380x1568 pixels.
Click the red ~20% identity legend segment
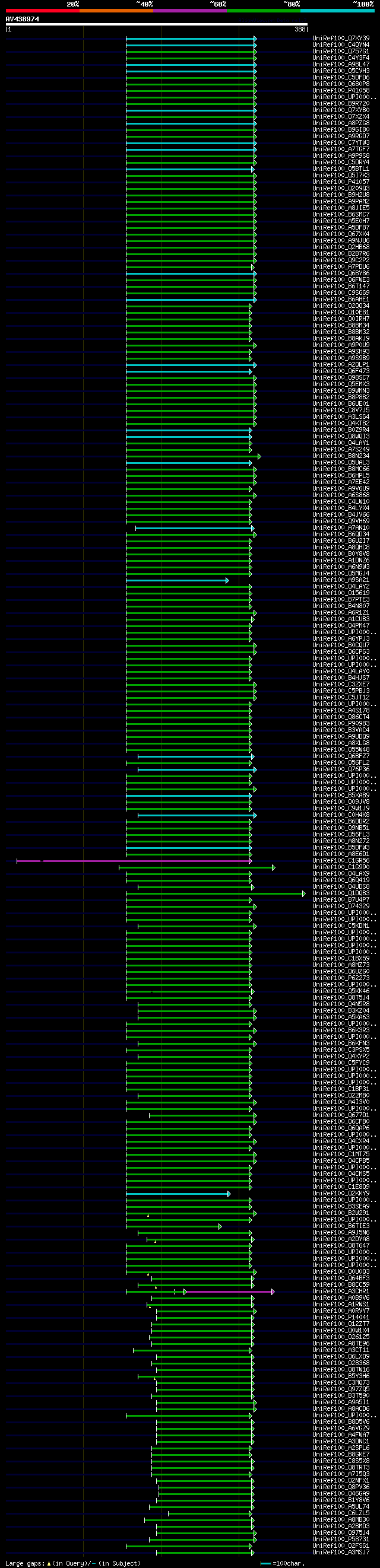coord(43,10)
